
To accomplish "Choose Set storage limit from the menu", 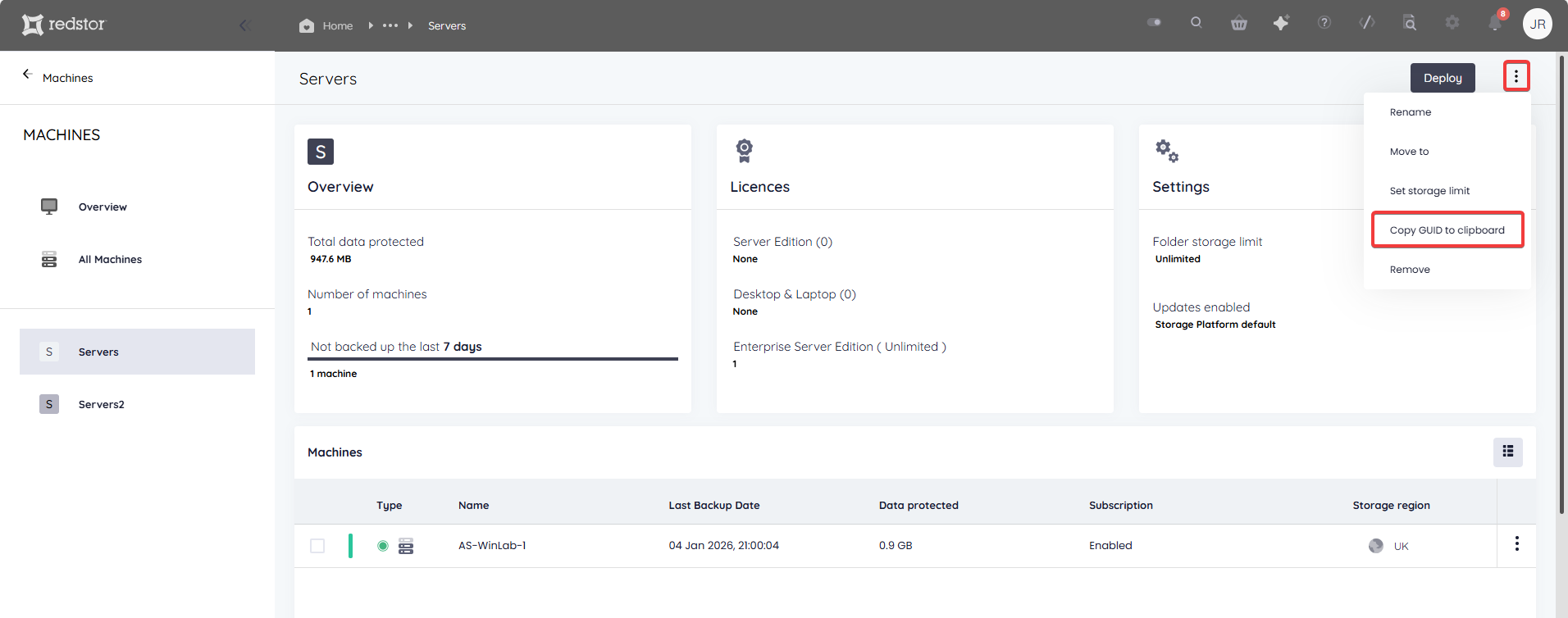I will click(x=1447, y=191).
